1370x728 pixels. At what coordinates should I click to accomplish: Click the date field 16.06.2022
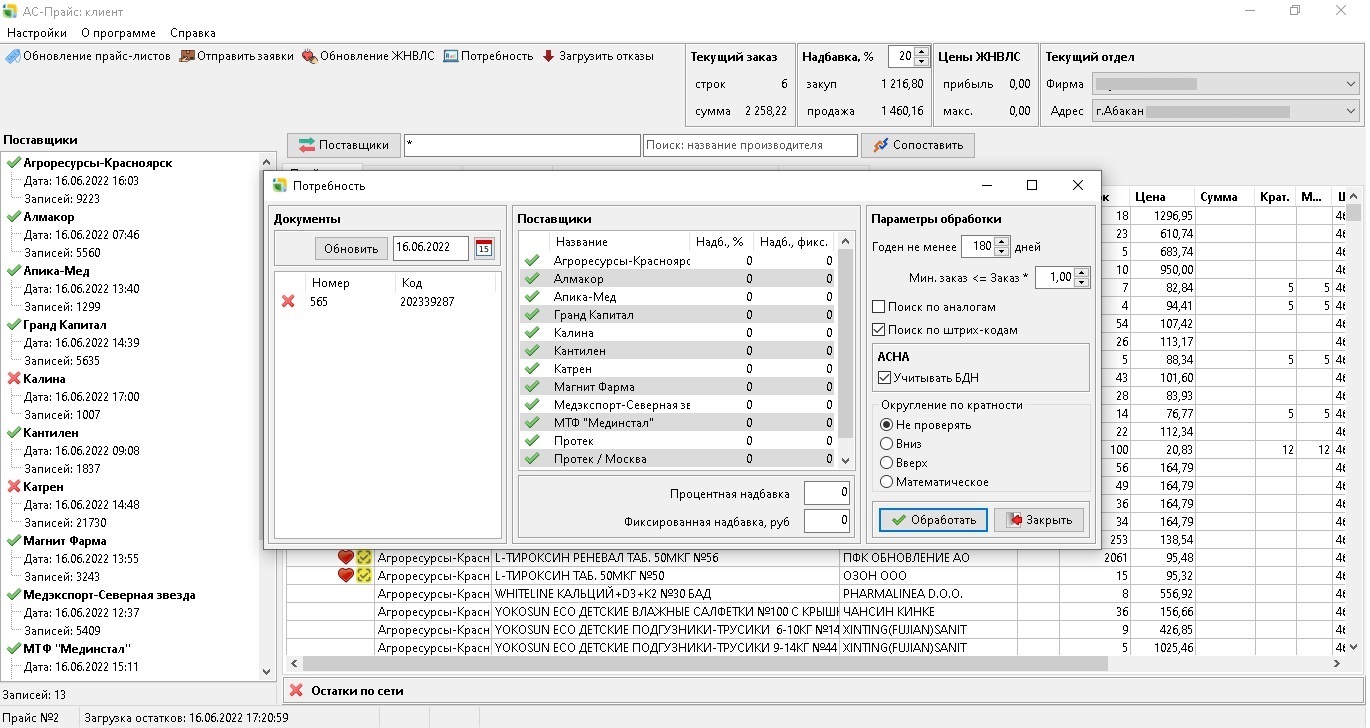(x=431, y=248)
